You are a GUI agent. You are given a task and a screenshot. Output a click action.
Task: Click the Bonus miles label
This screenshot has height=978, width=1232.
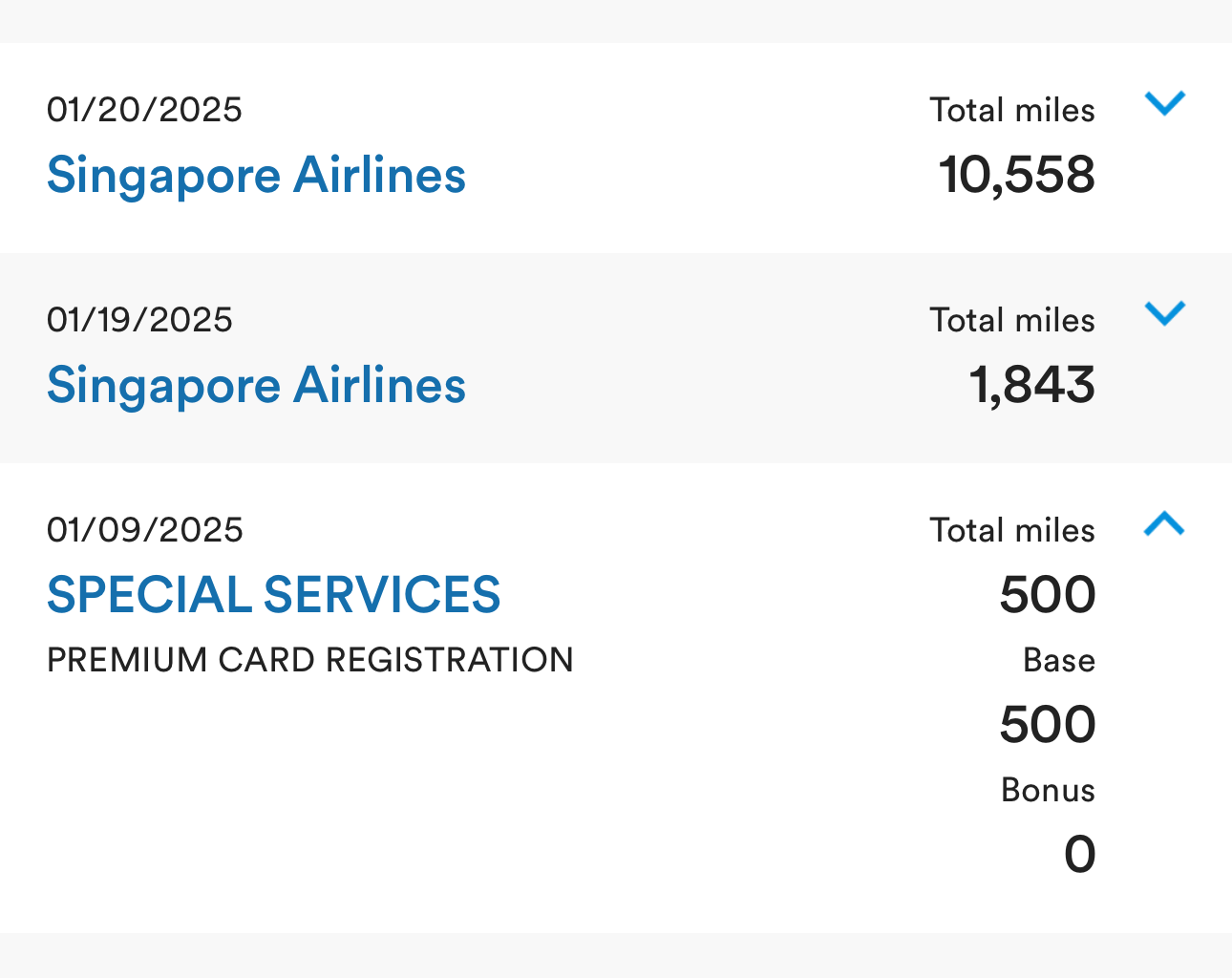tap(1048, 791)
